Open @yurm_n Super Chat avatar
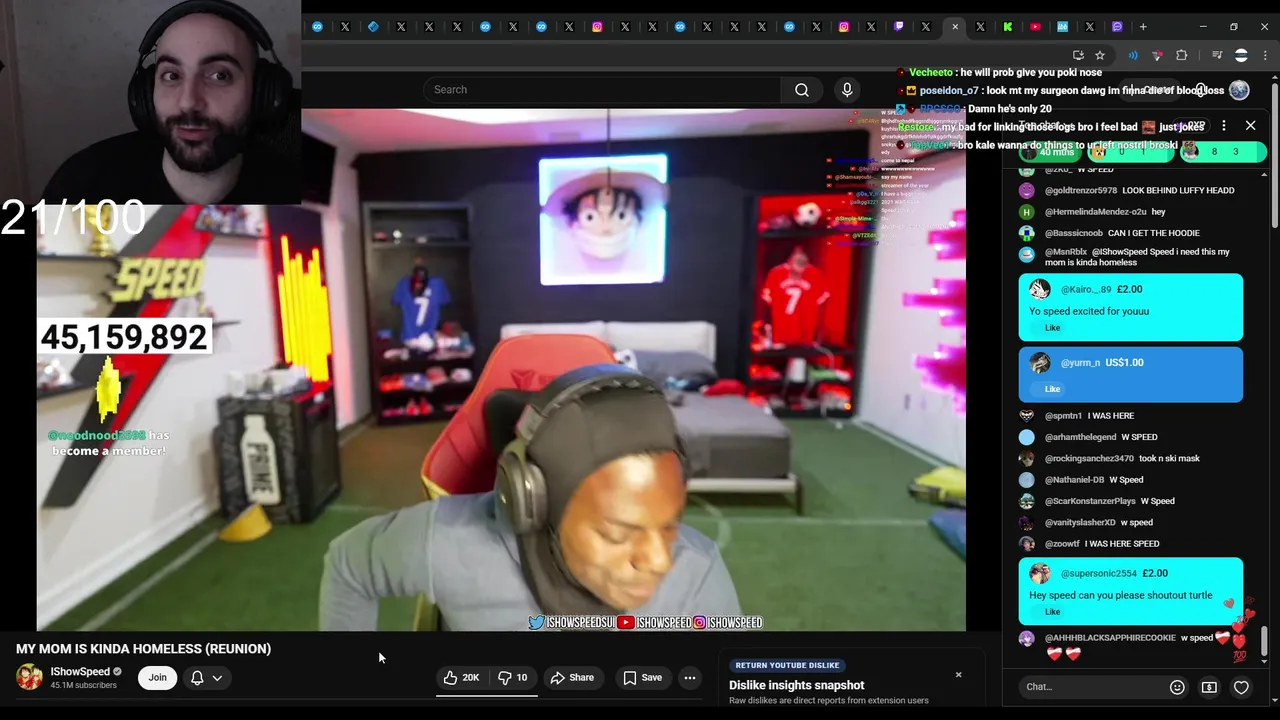The image size is (1280, 720). (x=1040, y=363)
